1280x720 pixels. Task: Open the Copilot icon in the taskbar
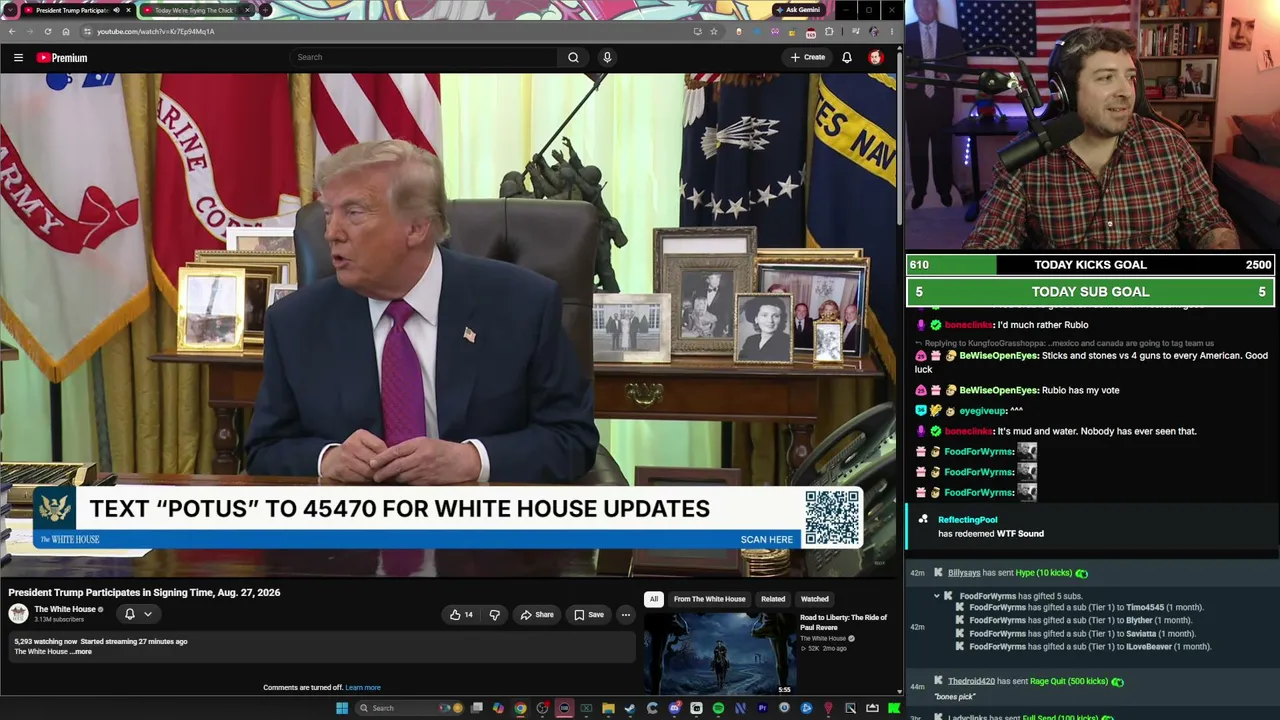pos(498,708)
